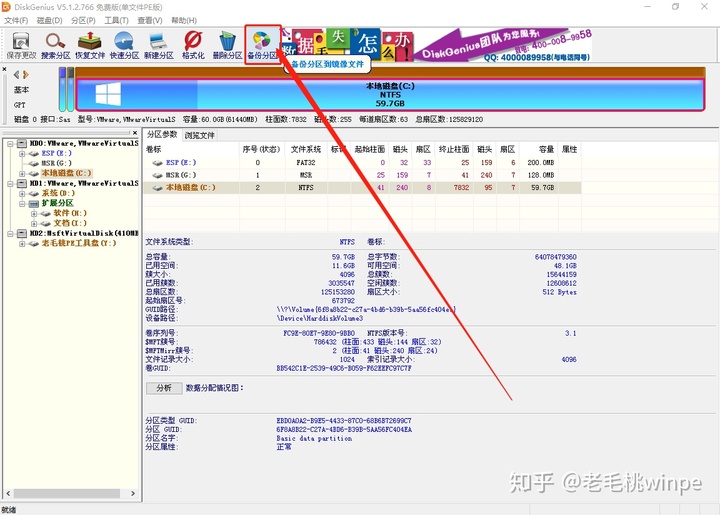Image resolution: width=720 pixels, height=515 pixels.
Task: Switch to the 浏览文件 tab
Action: [x=199, y=135]
